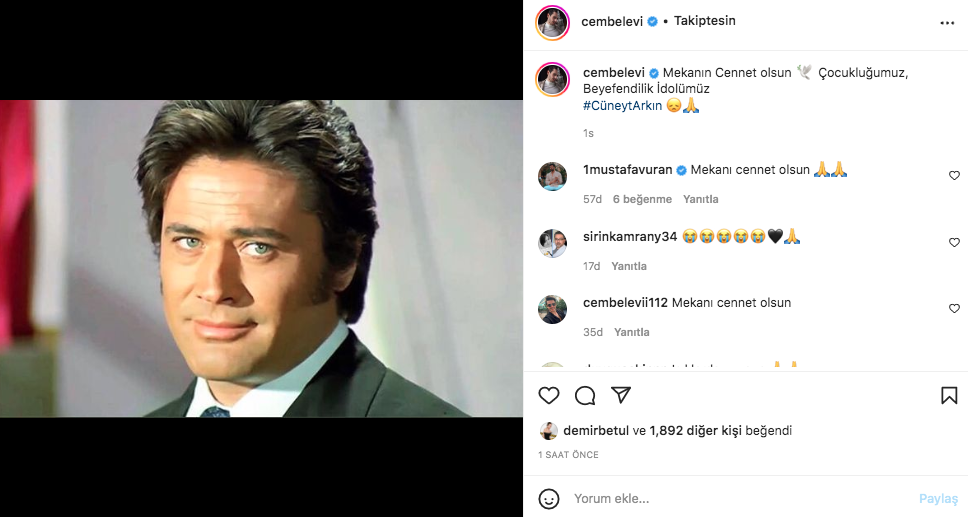Click Takiptesin following button
Image resolution: width=968 pixels, height=517 pixels.
pos(705,21)
